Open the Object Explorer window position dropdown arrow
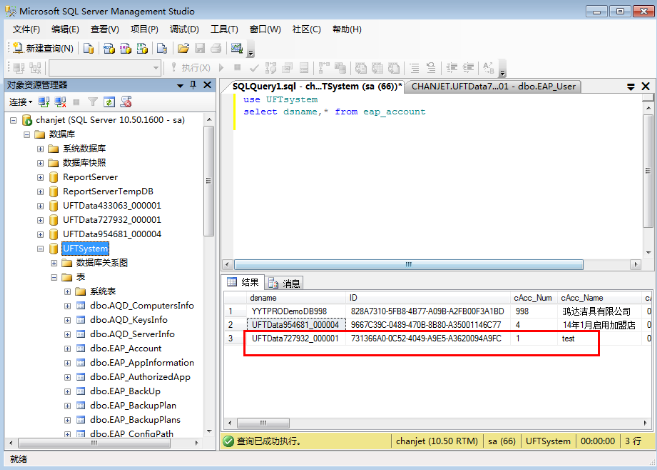 click(180, 85)
